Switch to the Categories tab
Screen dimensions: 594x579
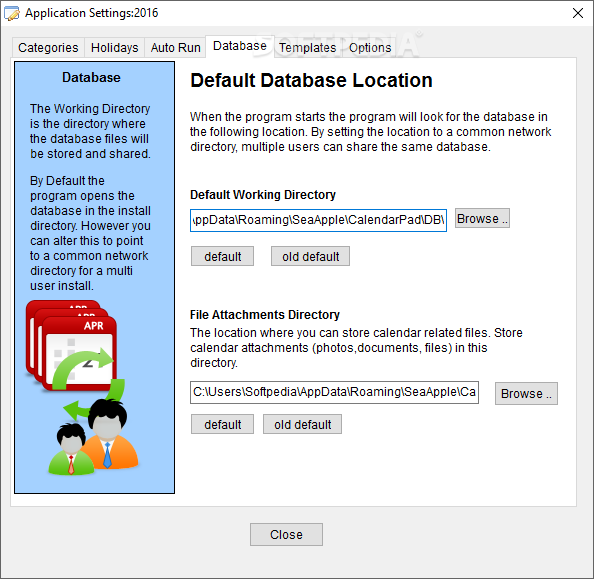point(48,48)
